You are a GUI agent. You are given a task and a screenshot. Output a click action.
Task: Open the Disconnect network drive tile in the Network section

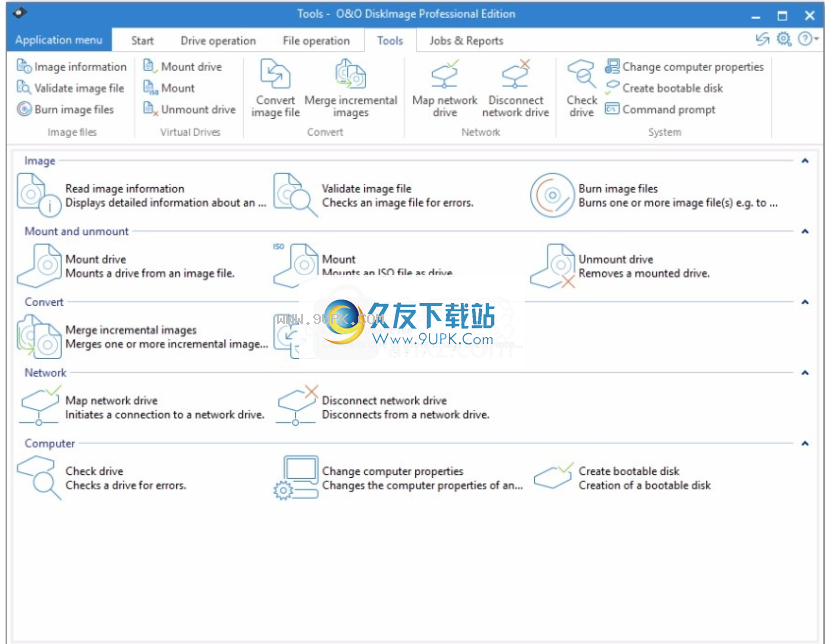(x=383, y=407)
